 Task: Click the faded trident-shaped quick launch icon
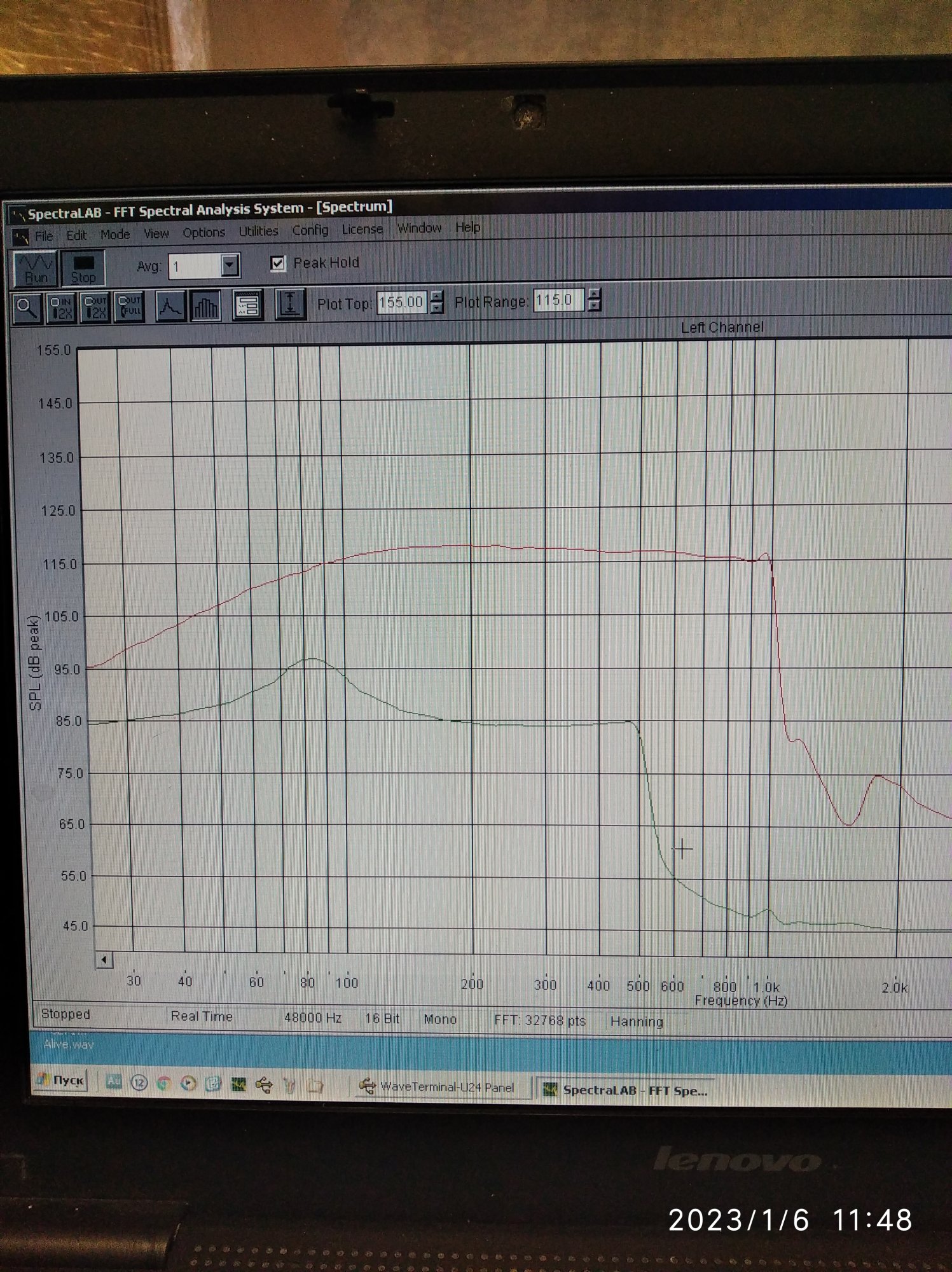[289, 1086]
